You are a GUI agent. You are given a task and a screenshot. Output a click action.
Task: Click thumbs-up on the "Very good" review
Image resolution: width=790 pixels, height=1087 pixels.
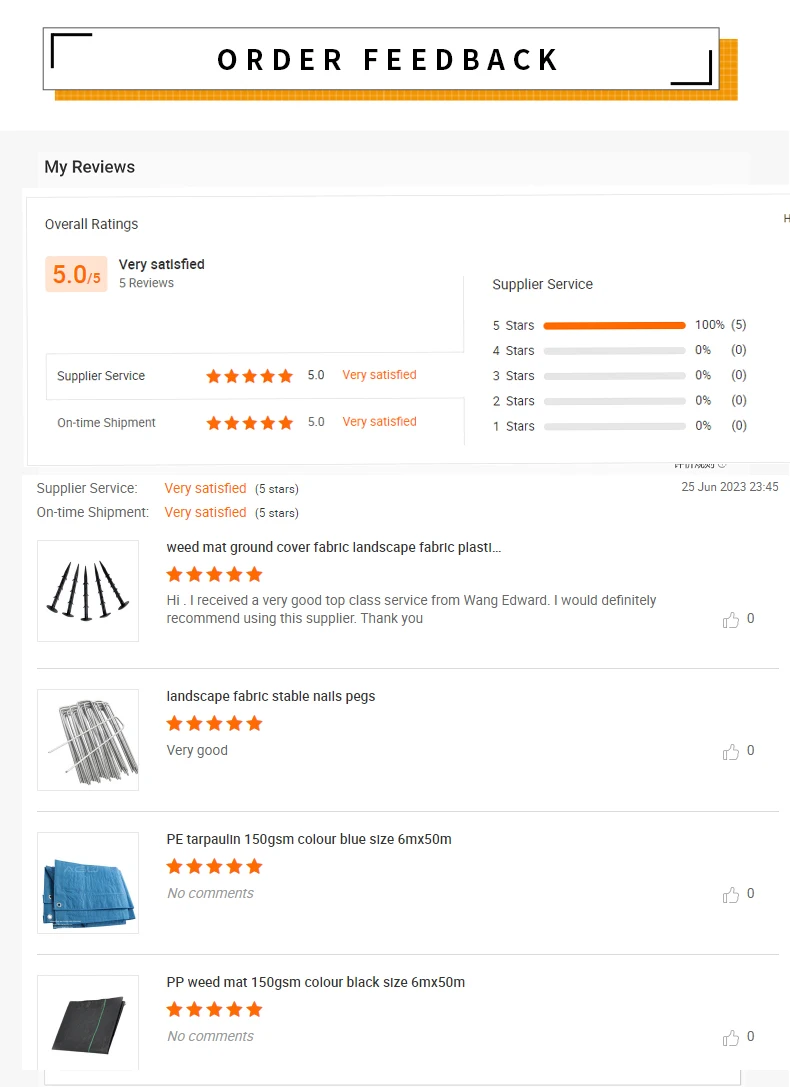pyautogui.click(x=731, y=752)
